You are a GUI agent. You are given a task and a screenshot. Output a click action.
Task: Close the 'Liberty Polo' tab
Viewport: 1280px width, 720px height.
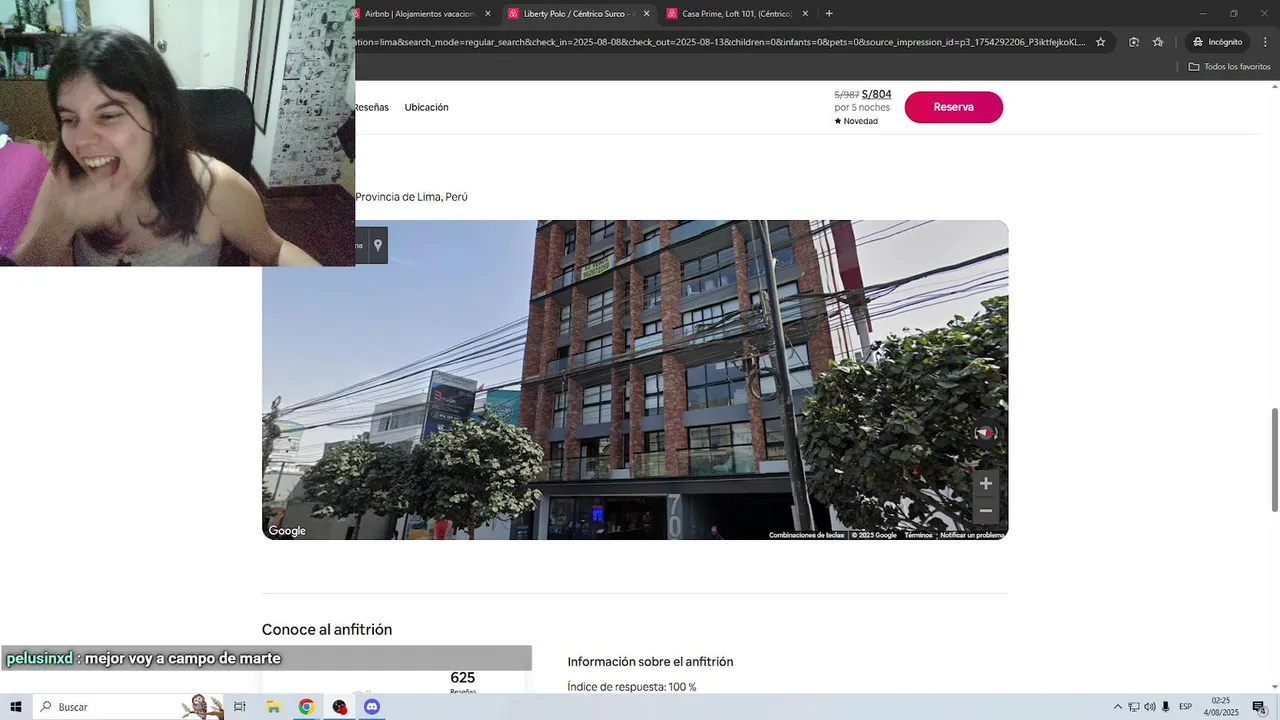coord(646,14)
